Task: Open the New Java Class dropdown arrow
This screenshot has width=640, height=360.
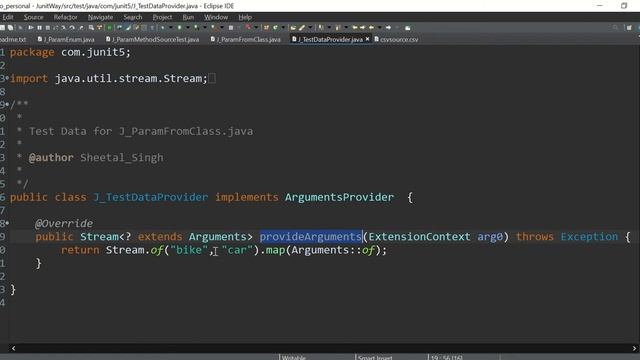Action: pos(282,27)
